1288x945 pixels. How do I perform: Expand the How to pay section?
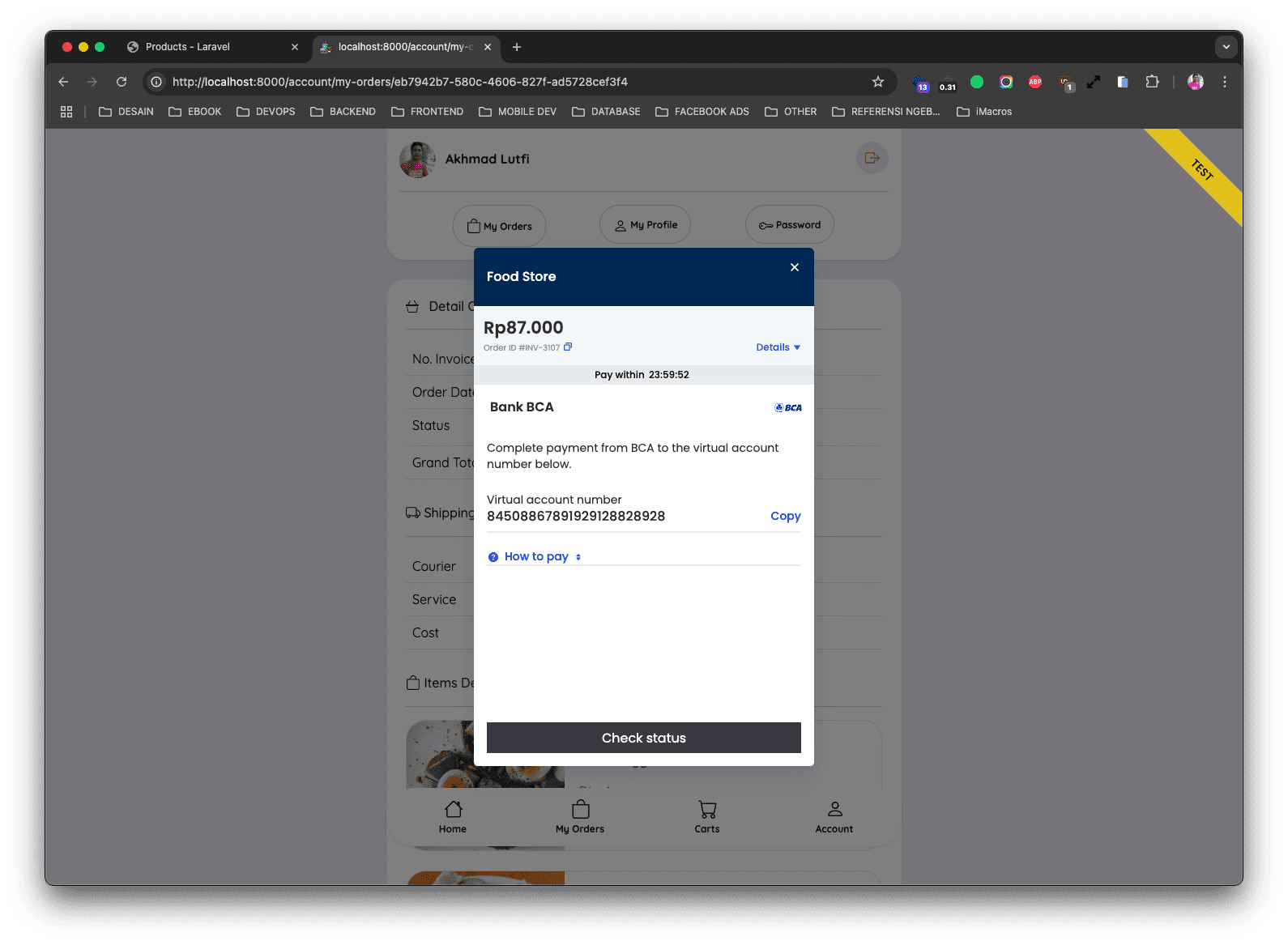click(x=535, y=556)
